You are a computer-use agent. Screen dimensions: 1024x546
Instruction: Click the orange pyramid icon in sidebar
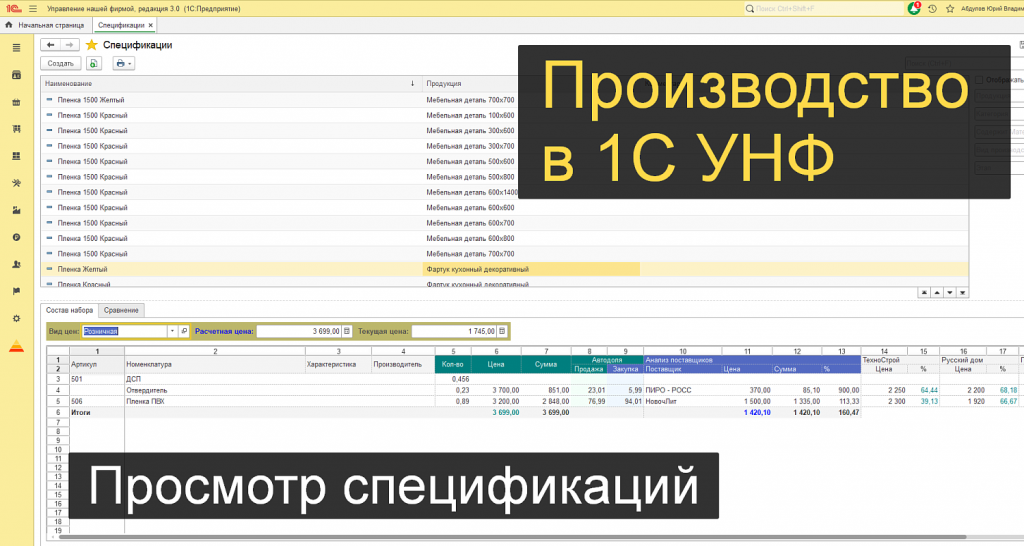click(16, 346)
